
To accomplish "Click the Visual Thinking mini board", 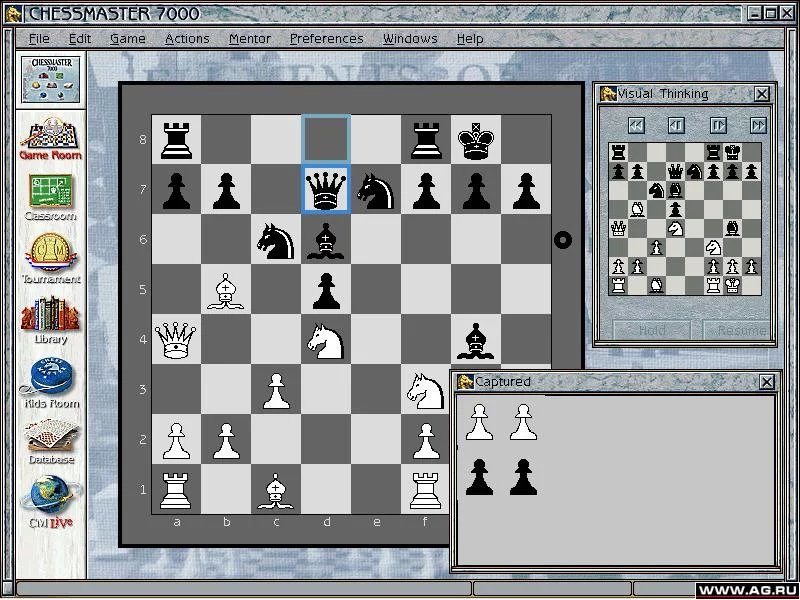I will click(685, 219).
